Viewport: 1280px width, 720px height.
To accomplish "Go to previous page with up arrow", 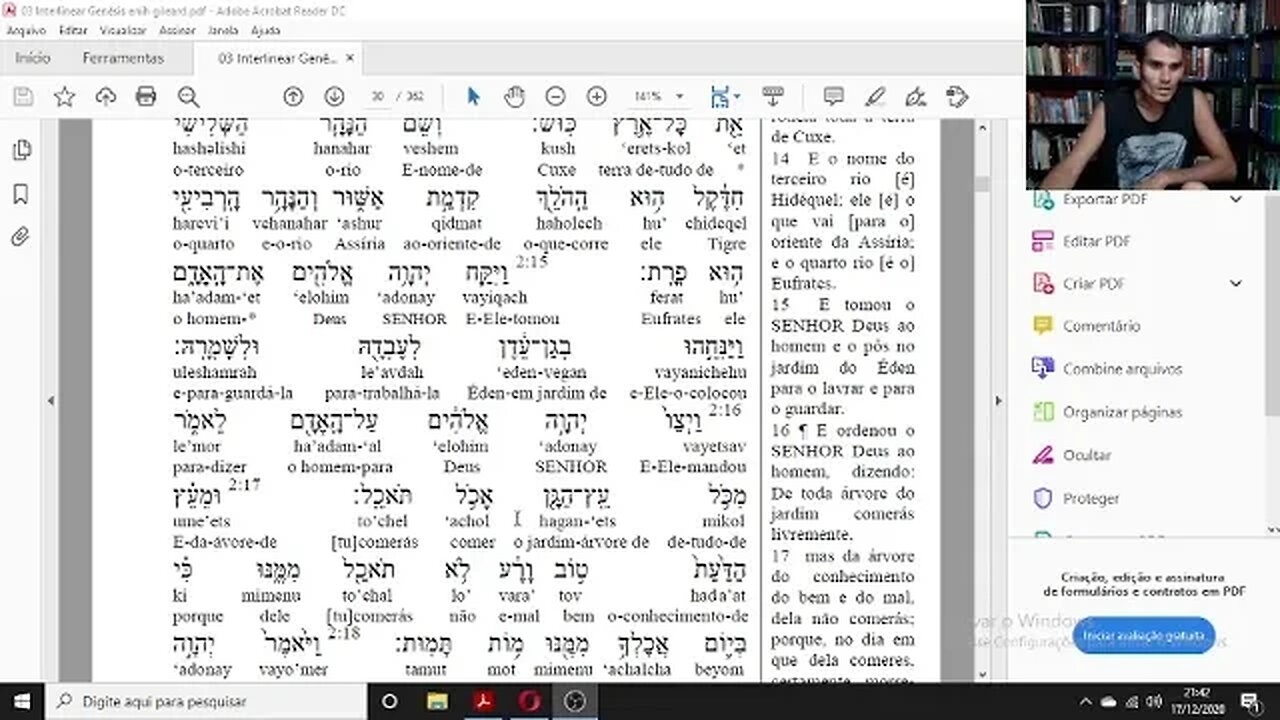I will pos(293,96).
